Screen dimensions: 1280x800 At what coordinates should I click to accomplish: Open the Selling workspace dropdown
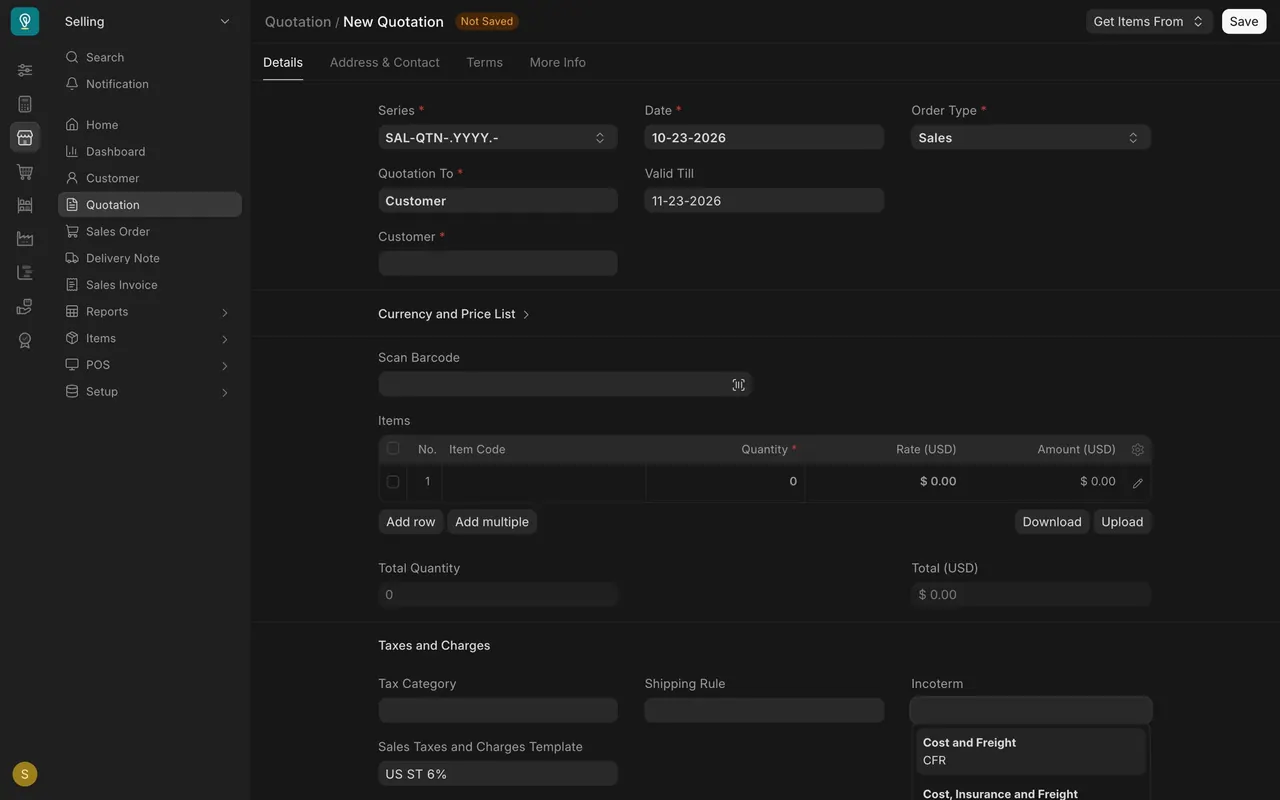(148, 21)
